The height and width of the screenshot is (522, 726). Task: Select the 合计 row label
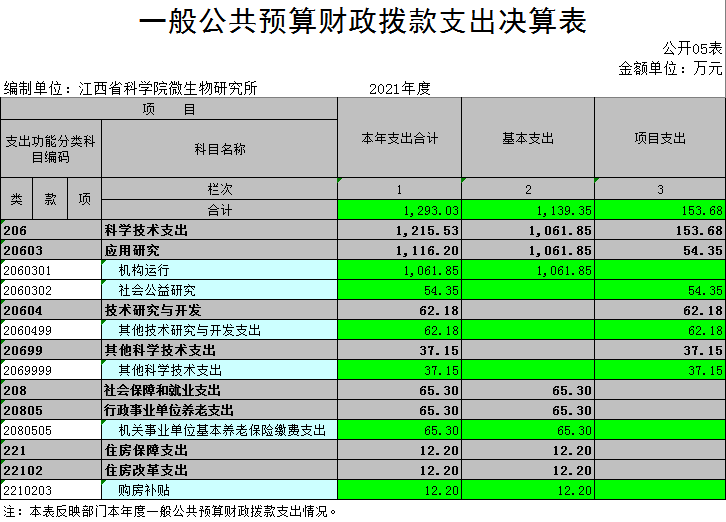(x=219, y=210)
